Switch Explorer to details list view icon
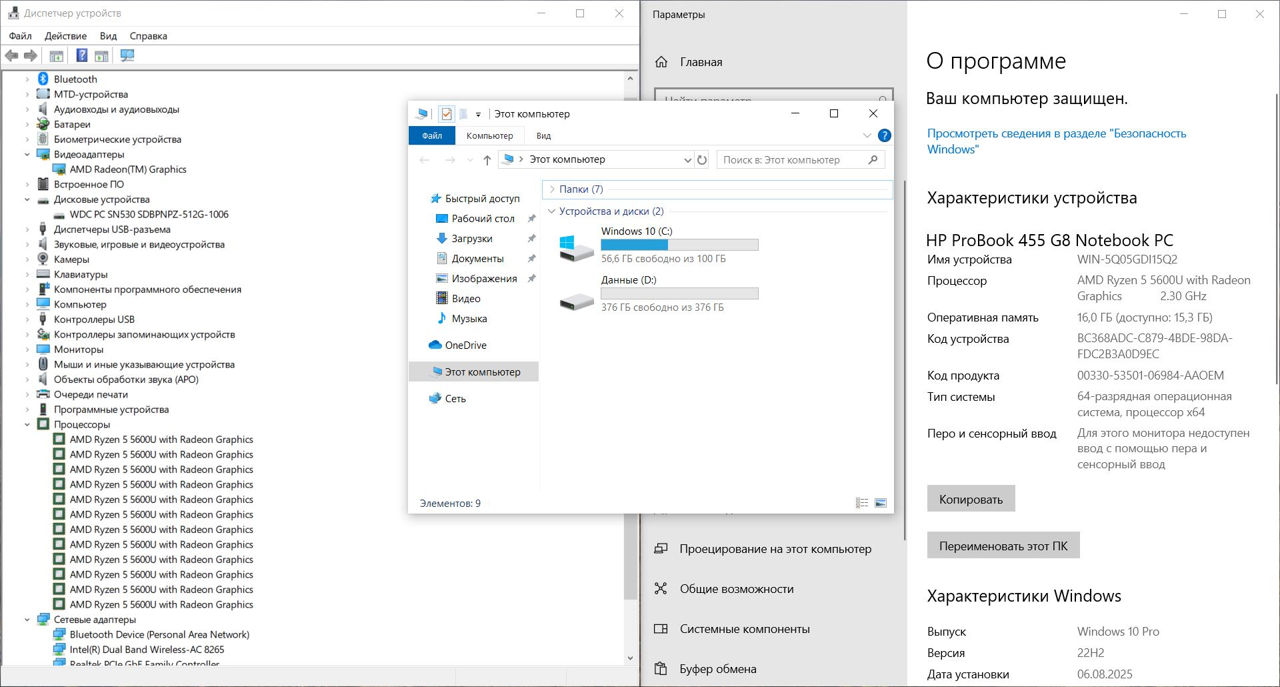This screenshot has height=687, width=1280. point(862,503)
